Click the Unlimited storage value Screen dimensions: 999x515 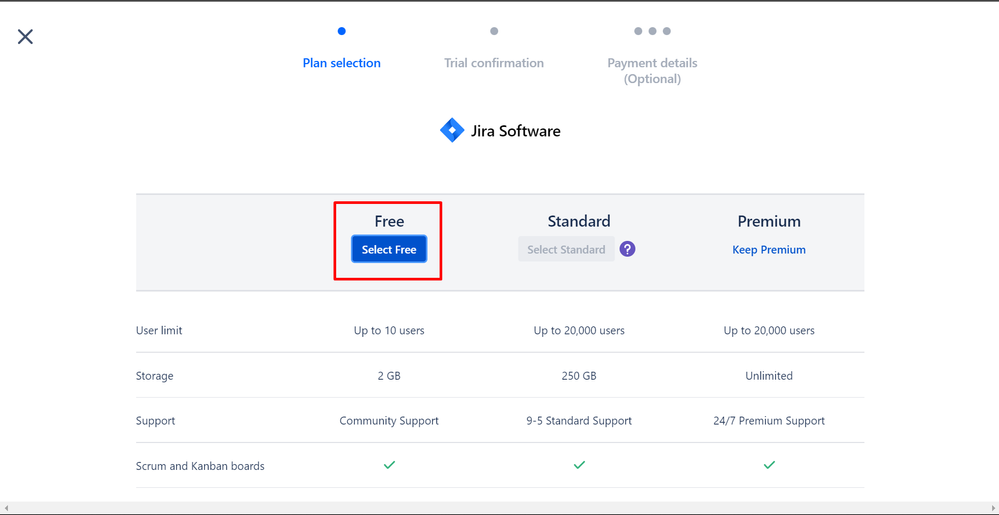click(769, 376)
